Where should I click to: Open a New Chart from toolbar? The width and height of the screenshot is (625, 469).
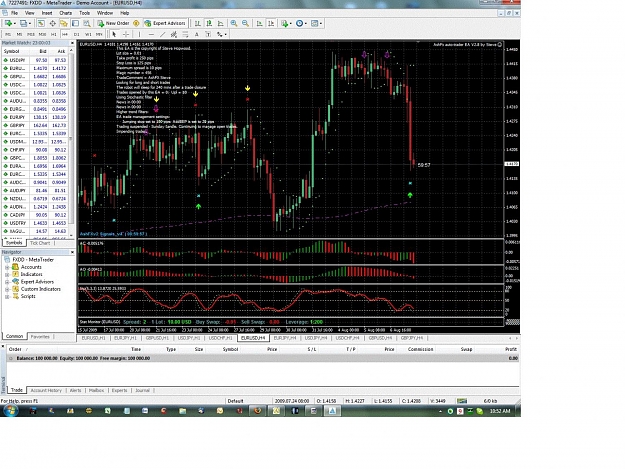[8, 24]
